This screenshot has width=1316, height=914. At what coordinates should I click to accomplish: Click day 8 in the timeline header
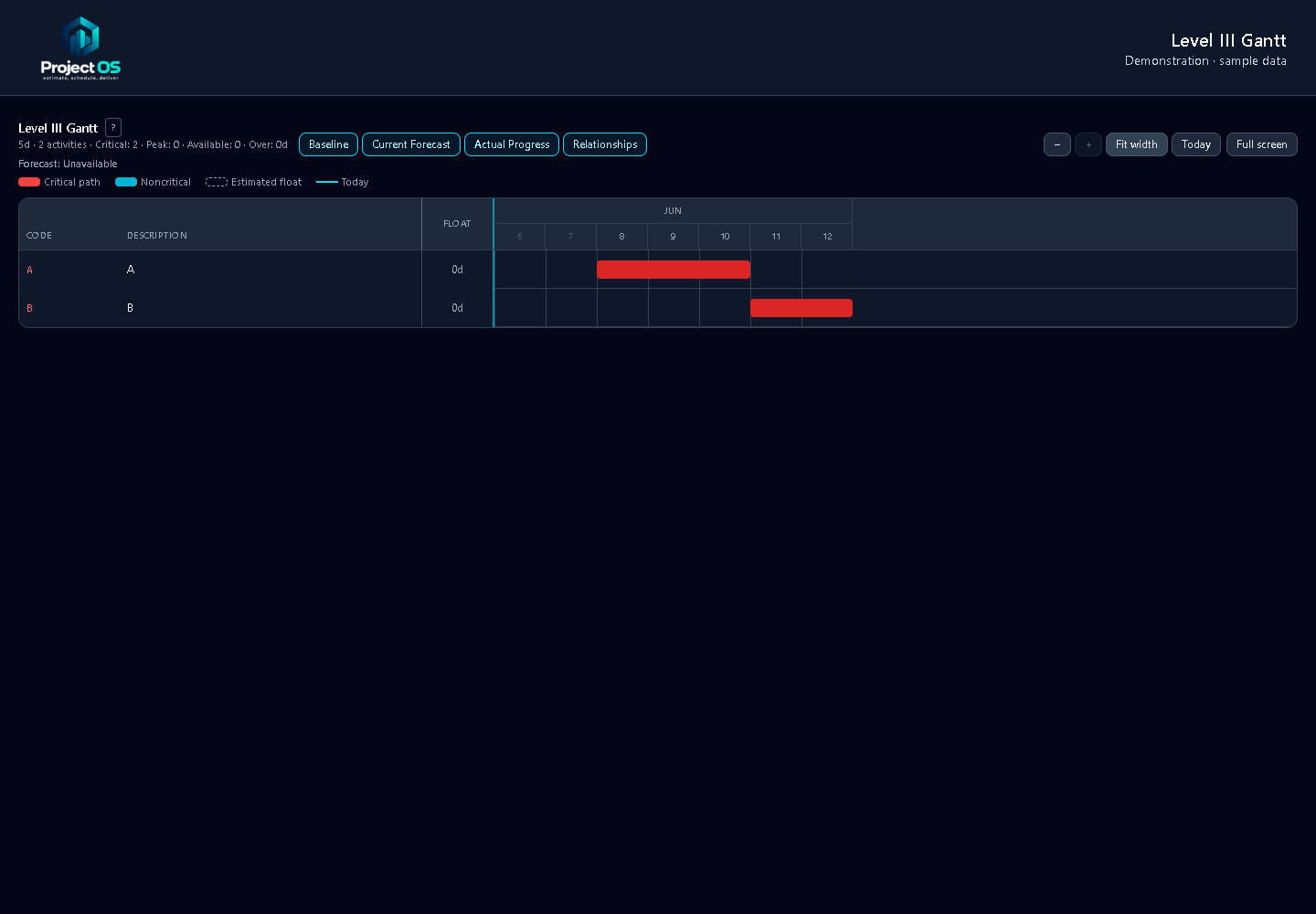pos(621,237)
